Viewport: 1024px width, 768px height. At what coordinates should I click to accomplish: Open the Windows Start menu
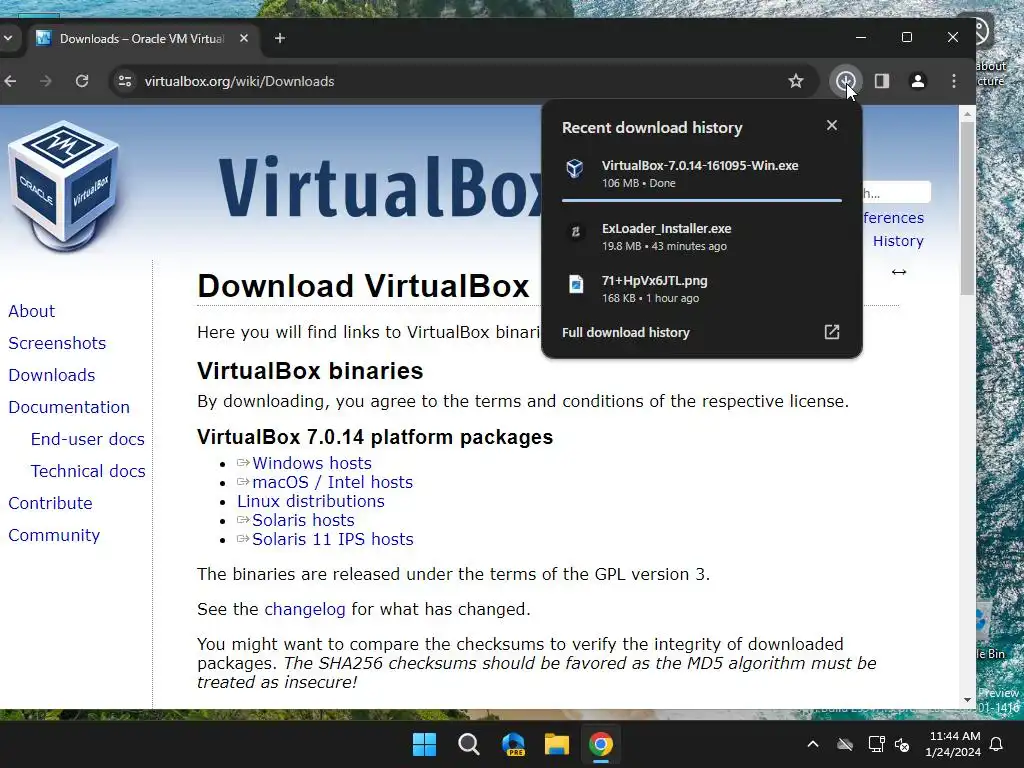point(424,744)
